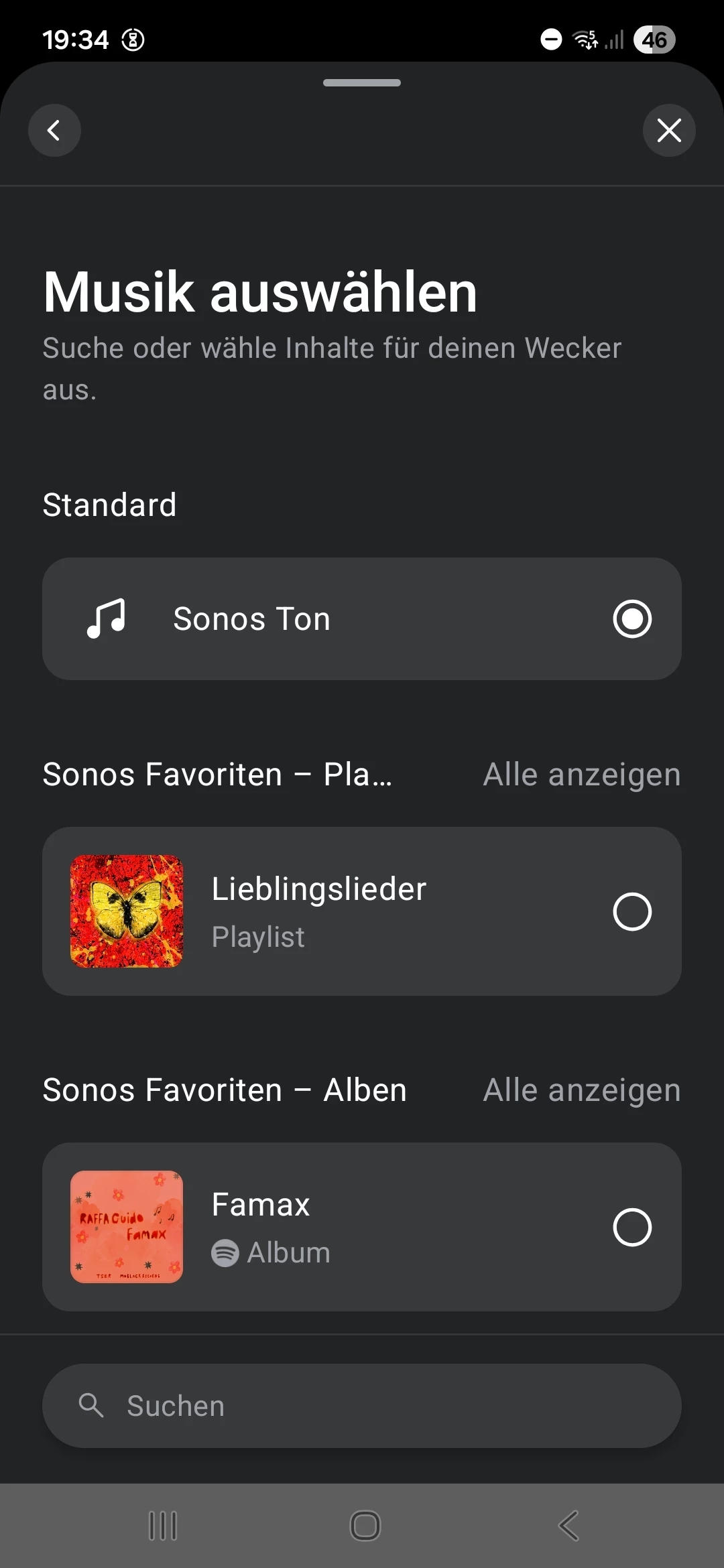Open Android recent apps button
The width and height of the screenshot is (724, 1568).
[163, 1526]
